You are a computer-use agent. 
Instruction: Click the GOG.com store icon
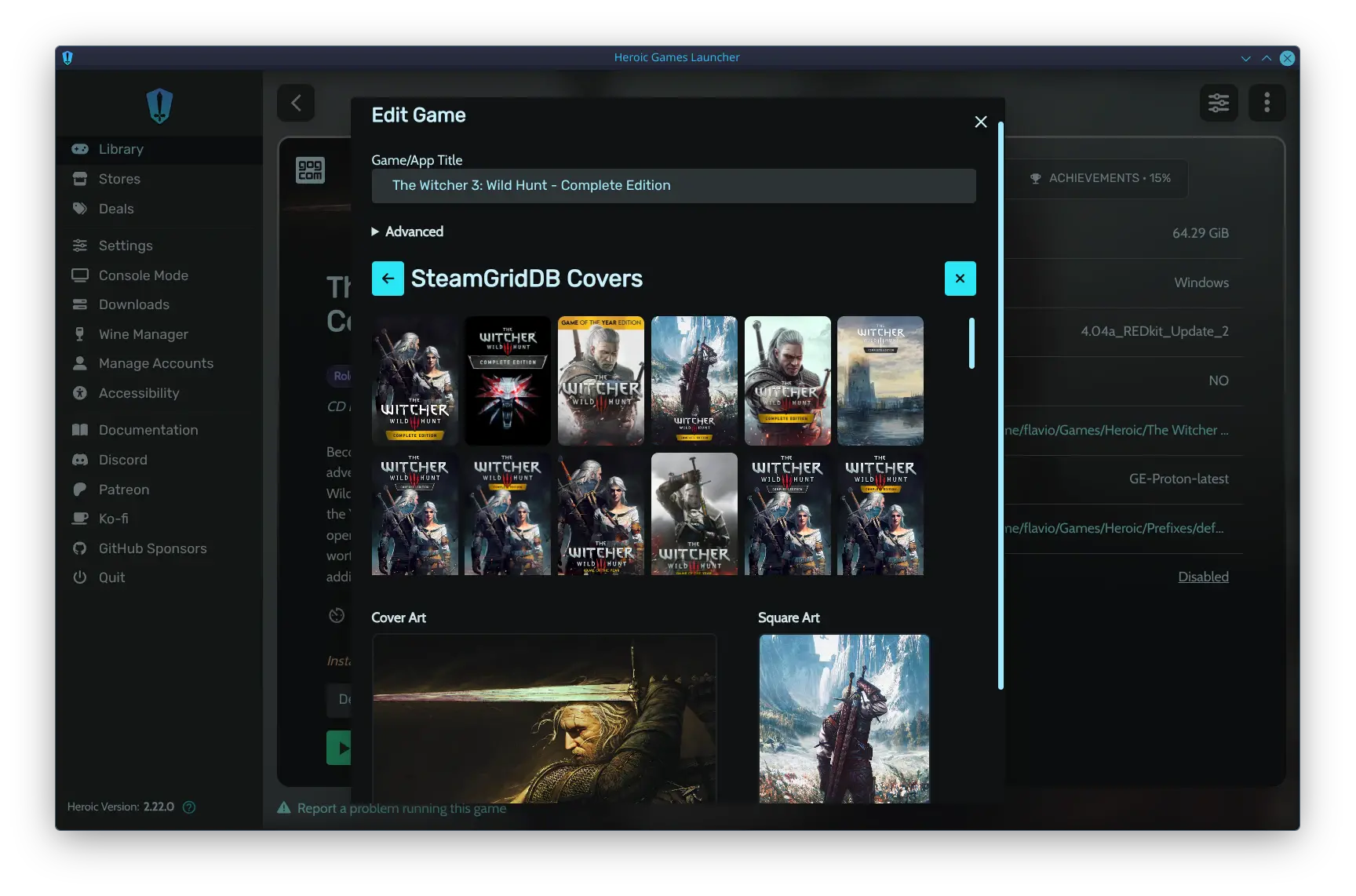[310, 169]
